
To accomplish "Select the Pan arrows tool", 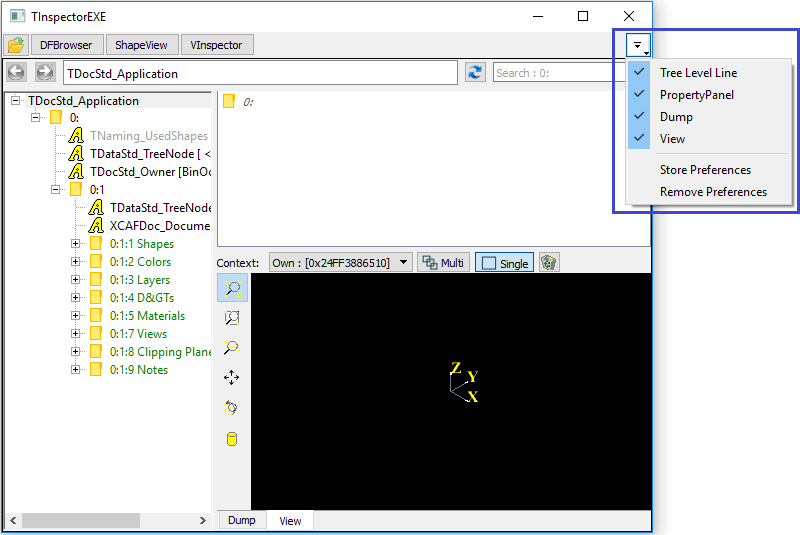I will pos(233,378).
